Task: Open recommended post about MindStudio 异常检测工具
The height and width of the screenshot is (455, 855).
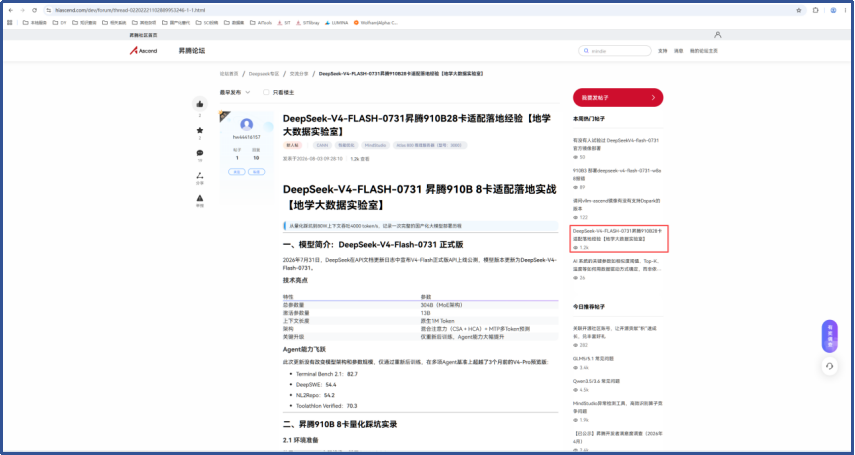Action: point(617,407)
